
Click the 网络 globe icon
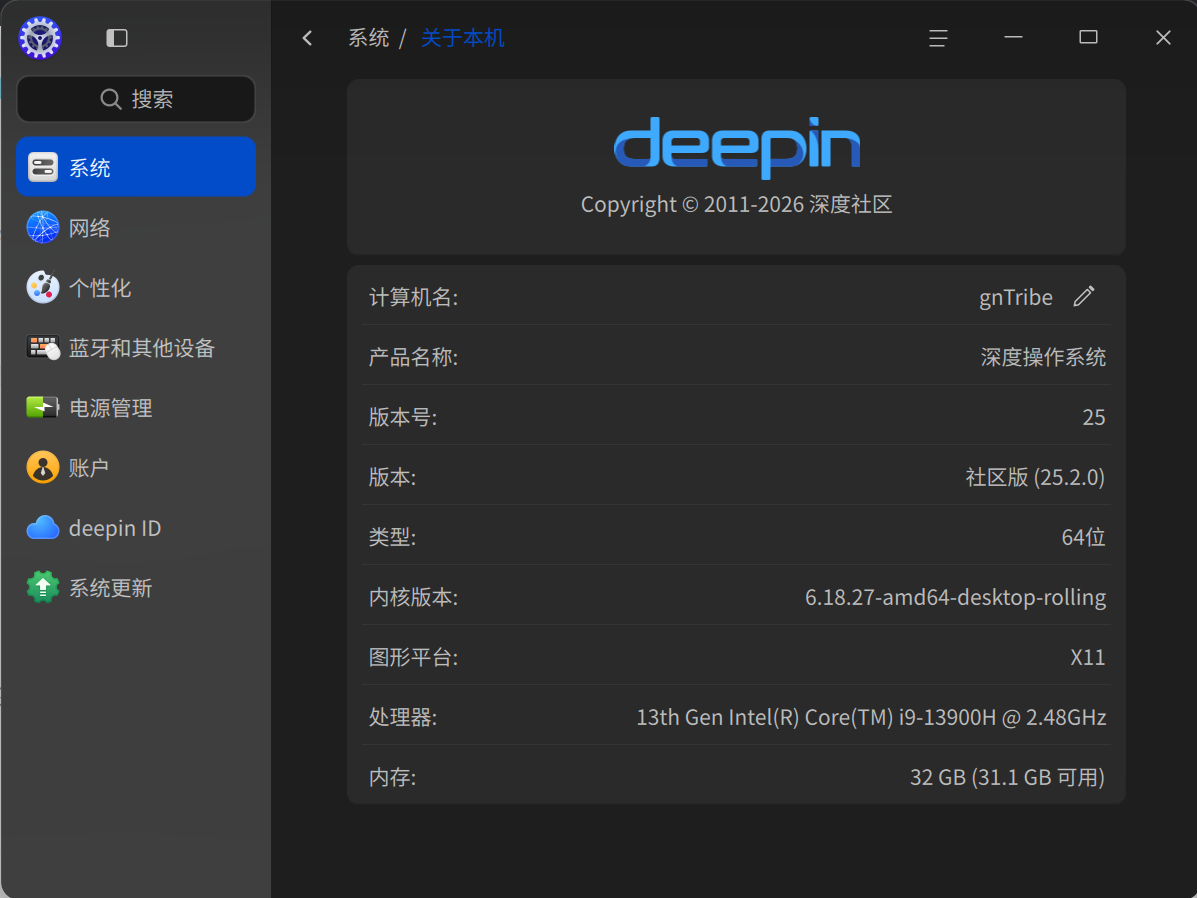[x=43, y=228]
